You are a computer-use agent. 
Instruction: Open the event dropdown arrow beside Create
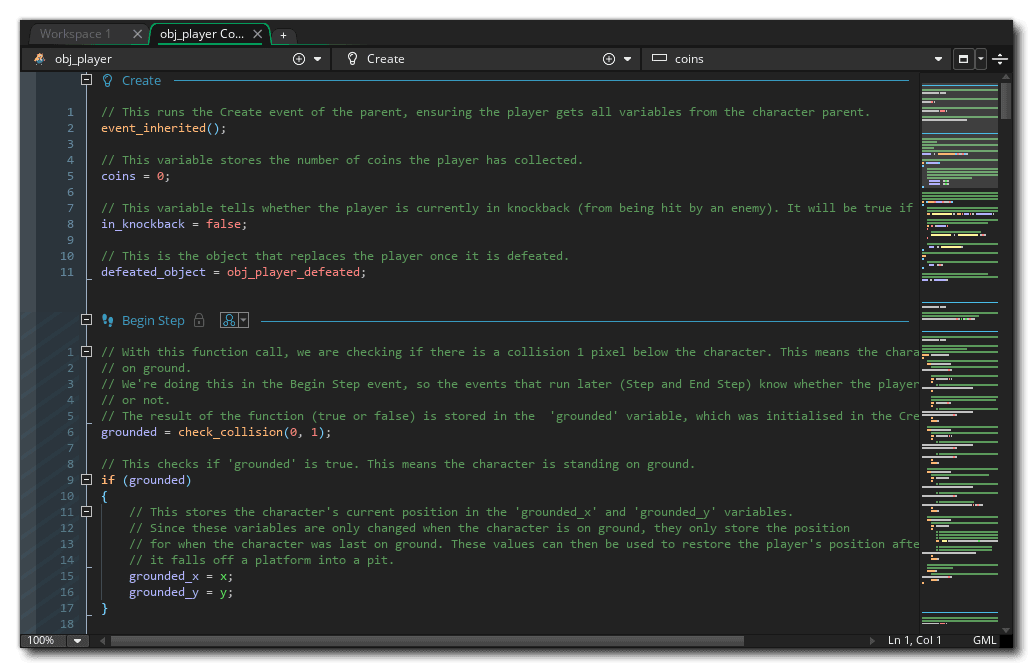pyautogui.click(x=627, y=59)
